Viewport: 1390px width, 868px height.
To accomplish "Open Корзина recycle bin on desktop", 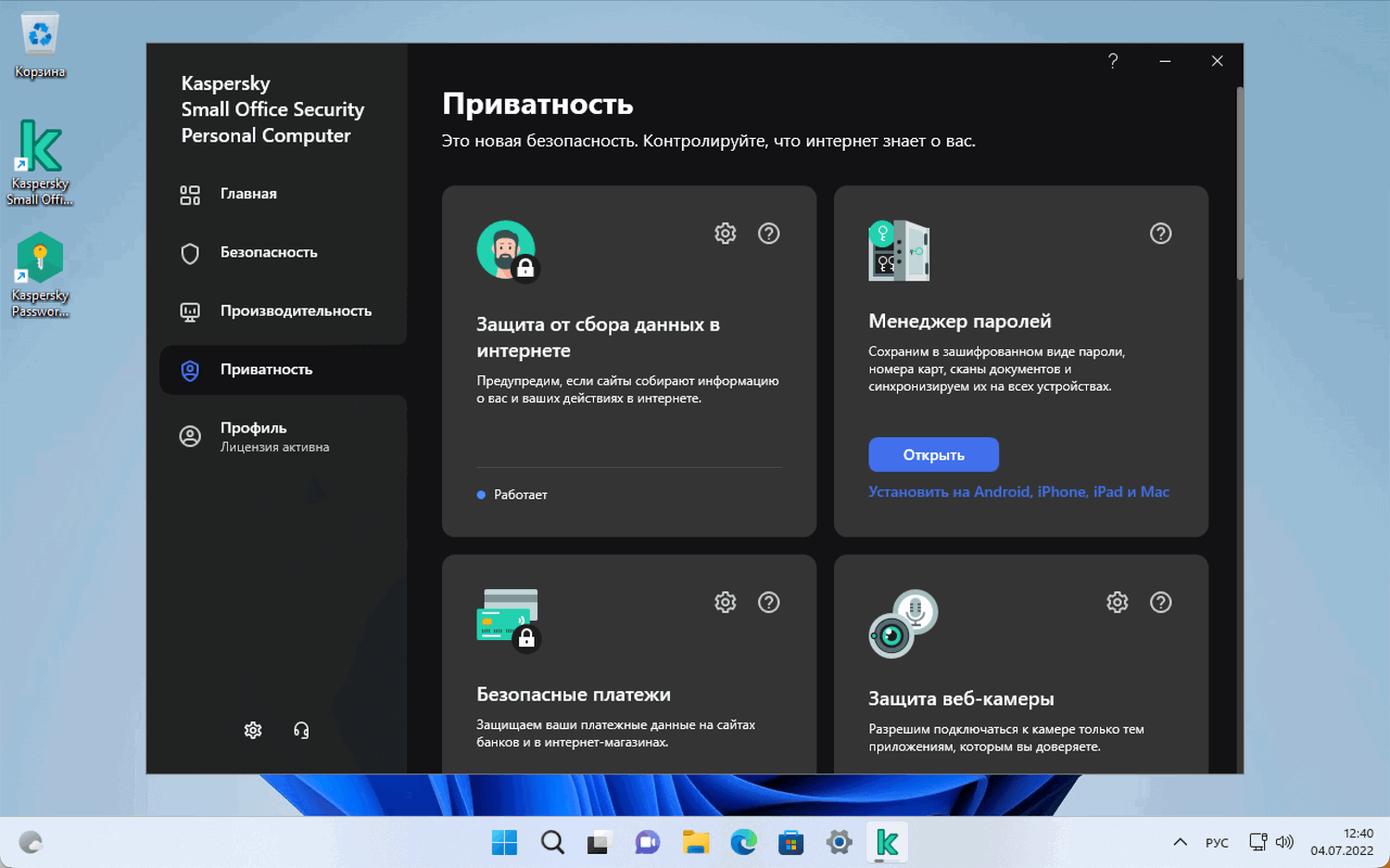I will tap(40, 44).
